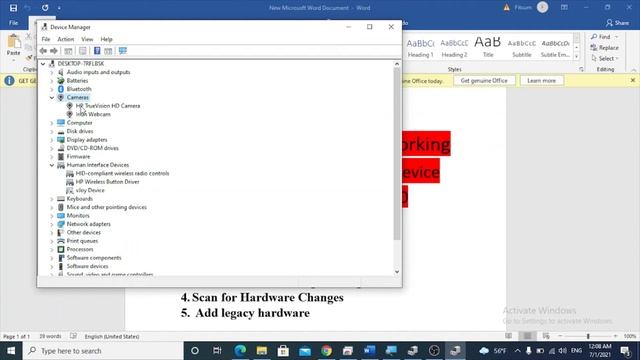The height and width of the screenshot is (360, 640).
Task: Expand the Network adapters category
Action: point(52,224)
